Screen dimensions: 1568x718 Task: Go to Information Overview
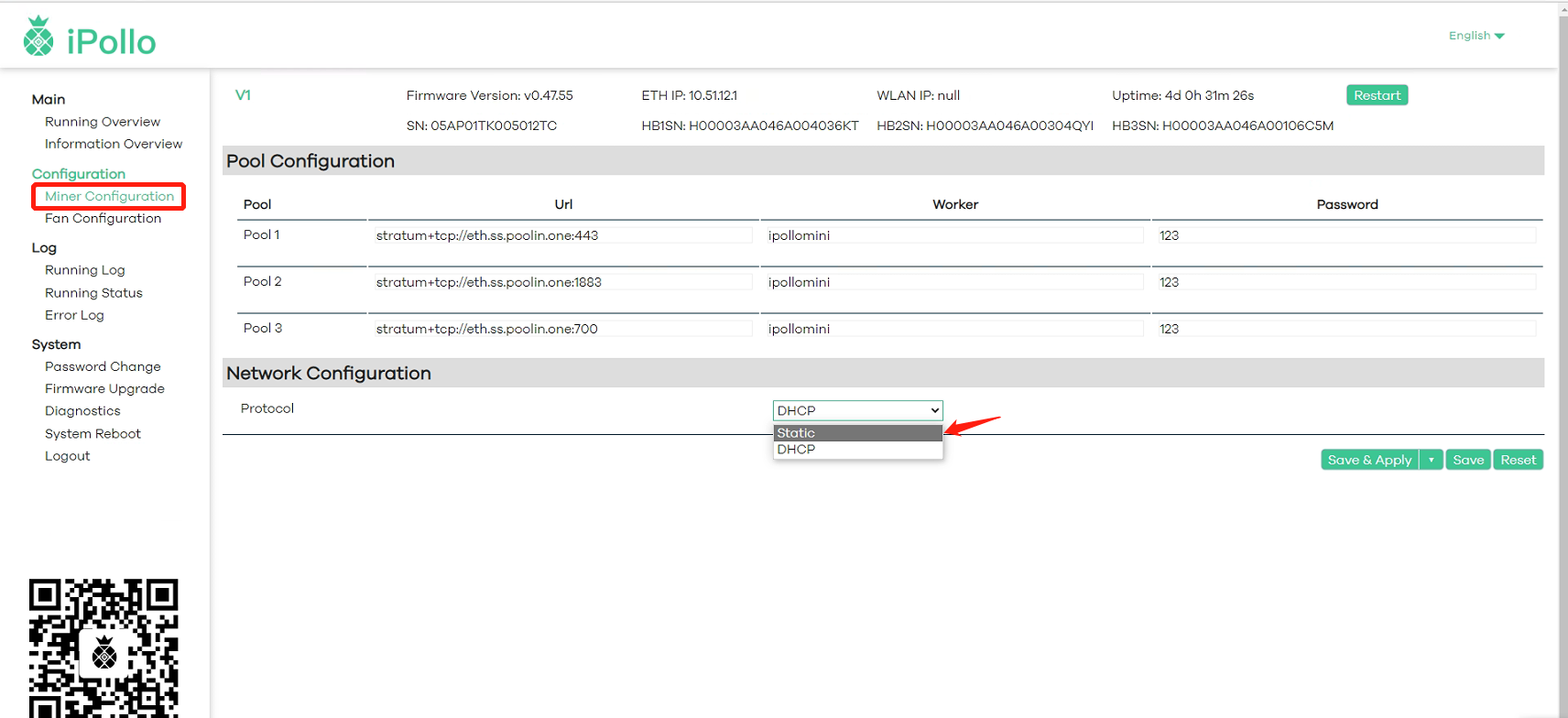114,144
